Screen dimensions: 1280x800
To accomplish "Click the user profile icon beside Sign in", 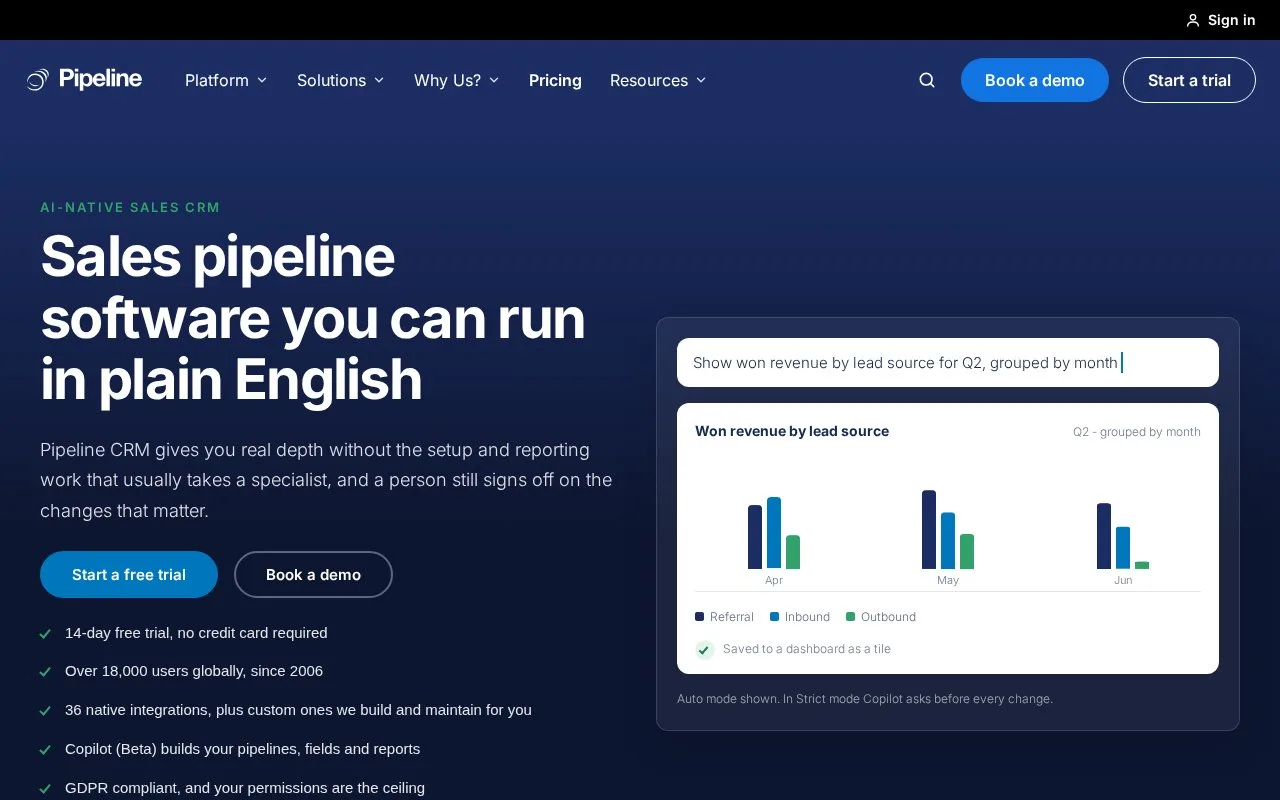I will [1193, 20].
